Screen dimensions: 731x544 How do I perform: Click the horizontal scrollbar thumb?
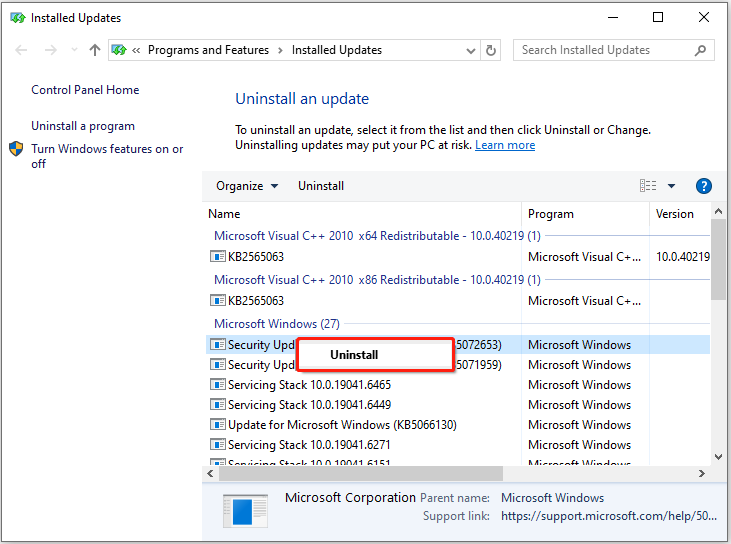coord(361,474)
